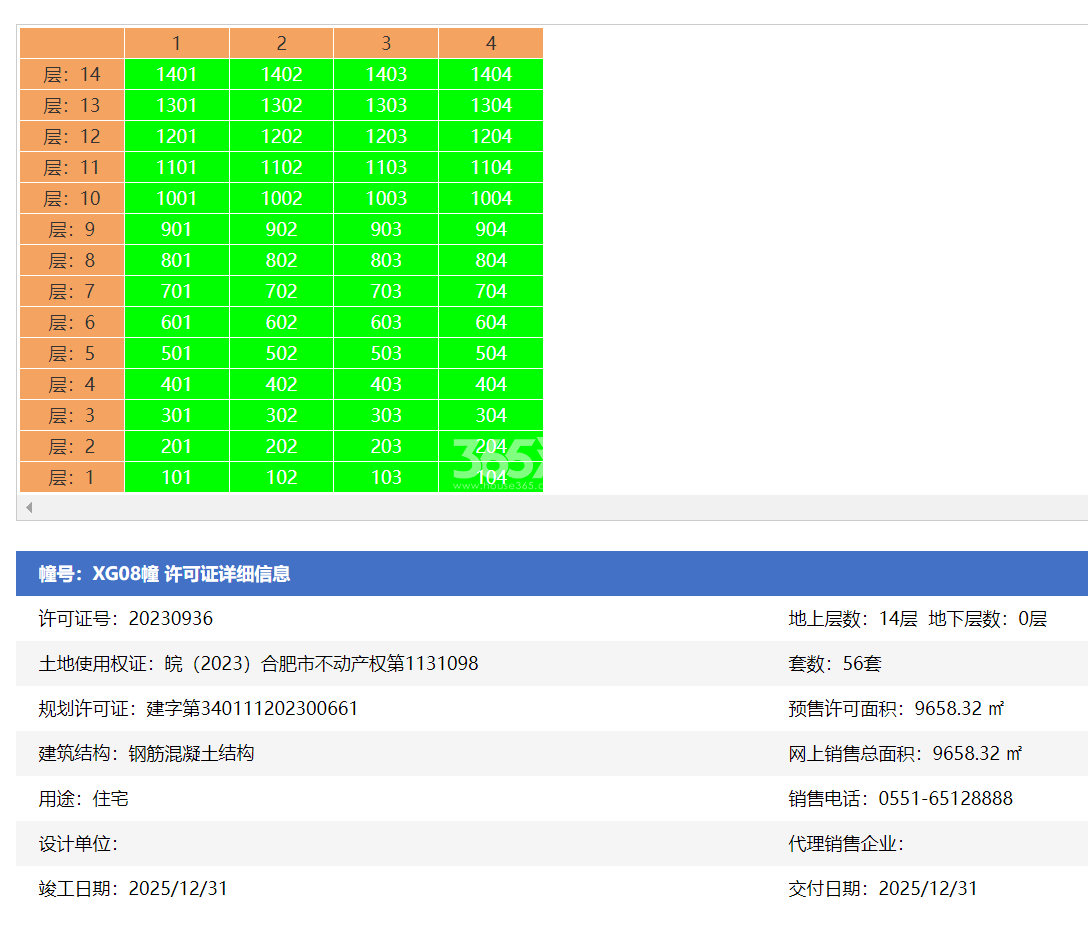Click the 层: 7 floor label

[x=71, y=291]
